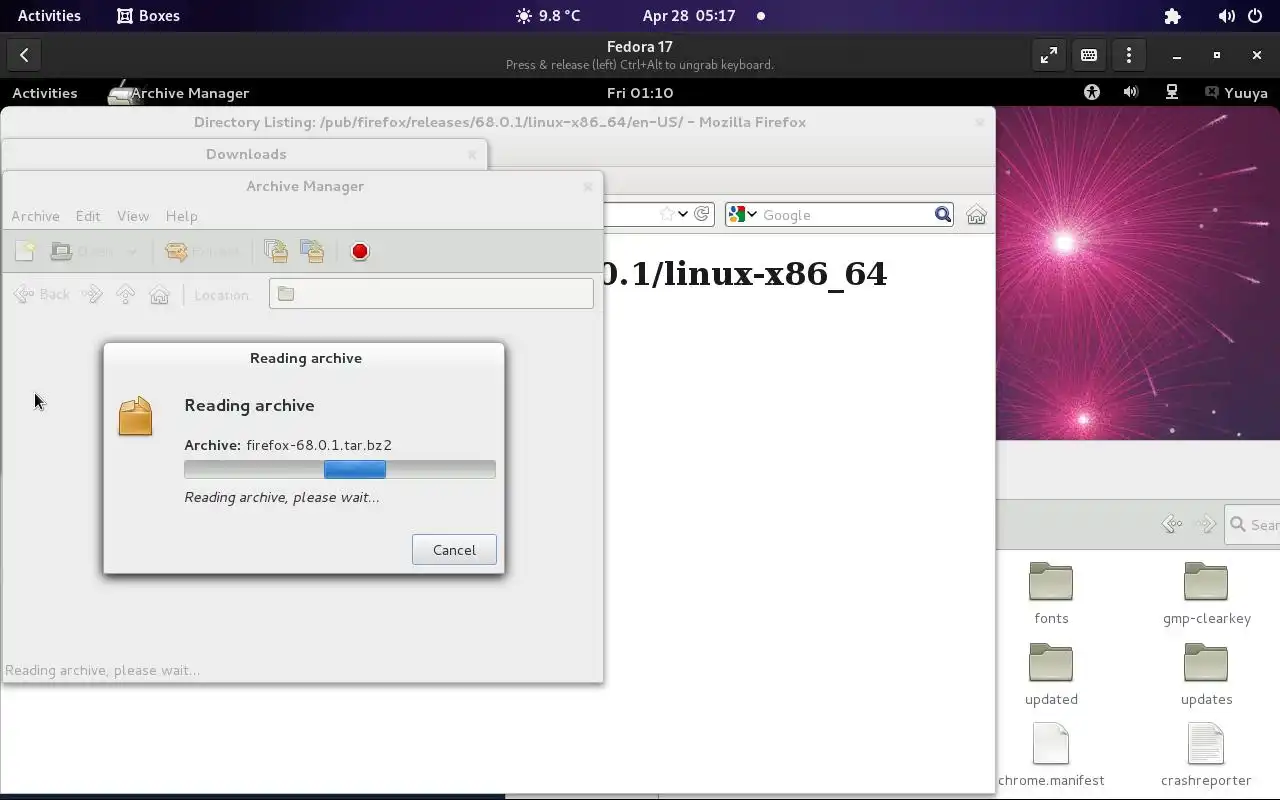Screen dimensions: 1280x800
Task: Open the Boxes three-dot menu
Action: 1129,55
